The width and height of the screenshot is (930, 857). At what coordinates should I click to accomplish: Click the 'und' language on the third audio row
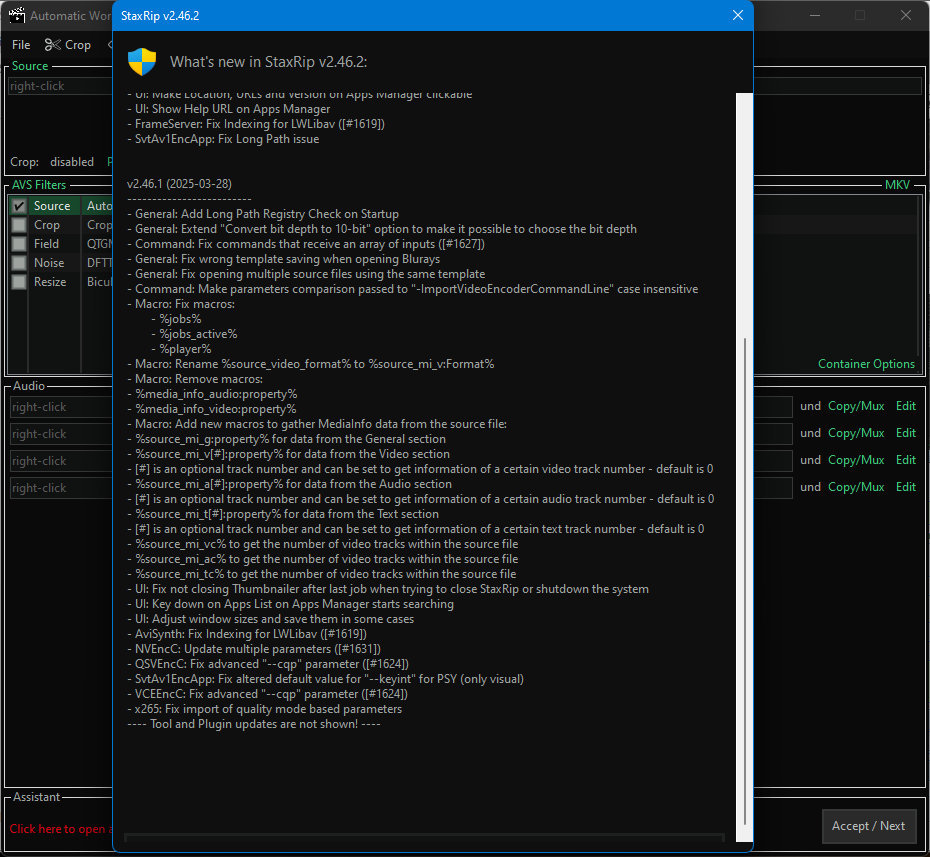[810, 460]
